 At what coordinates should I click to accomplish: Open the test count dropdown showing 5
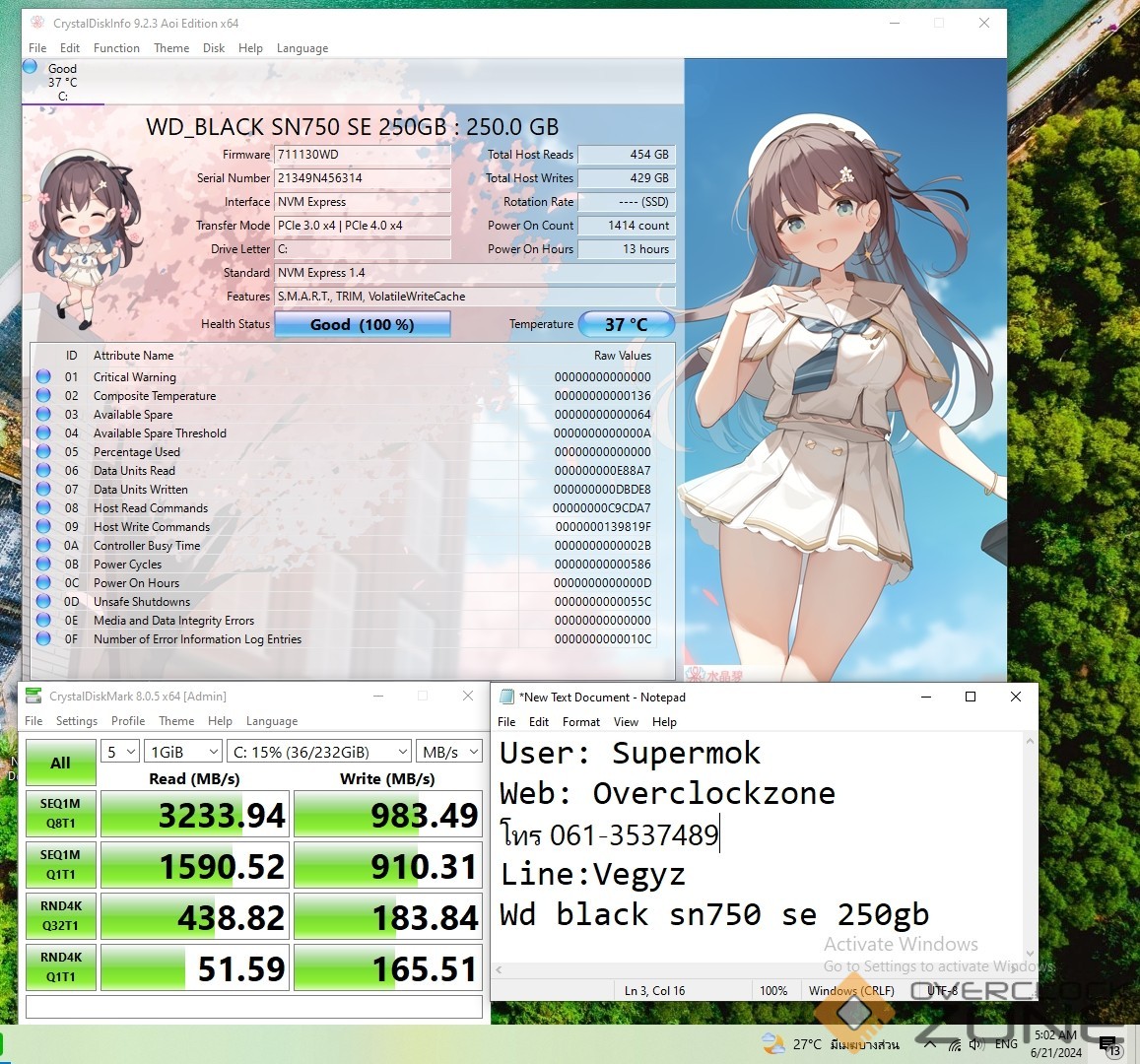tap(119, 752)
